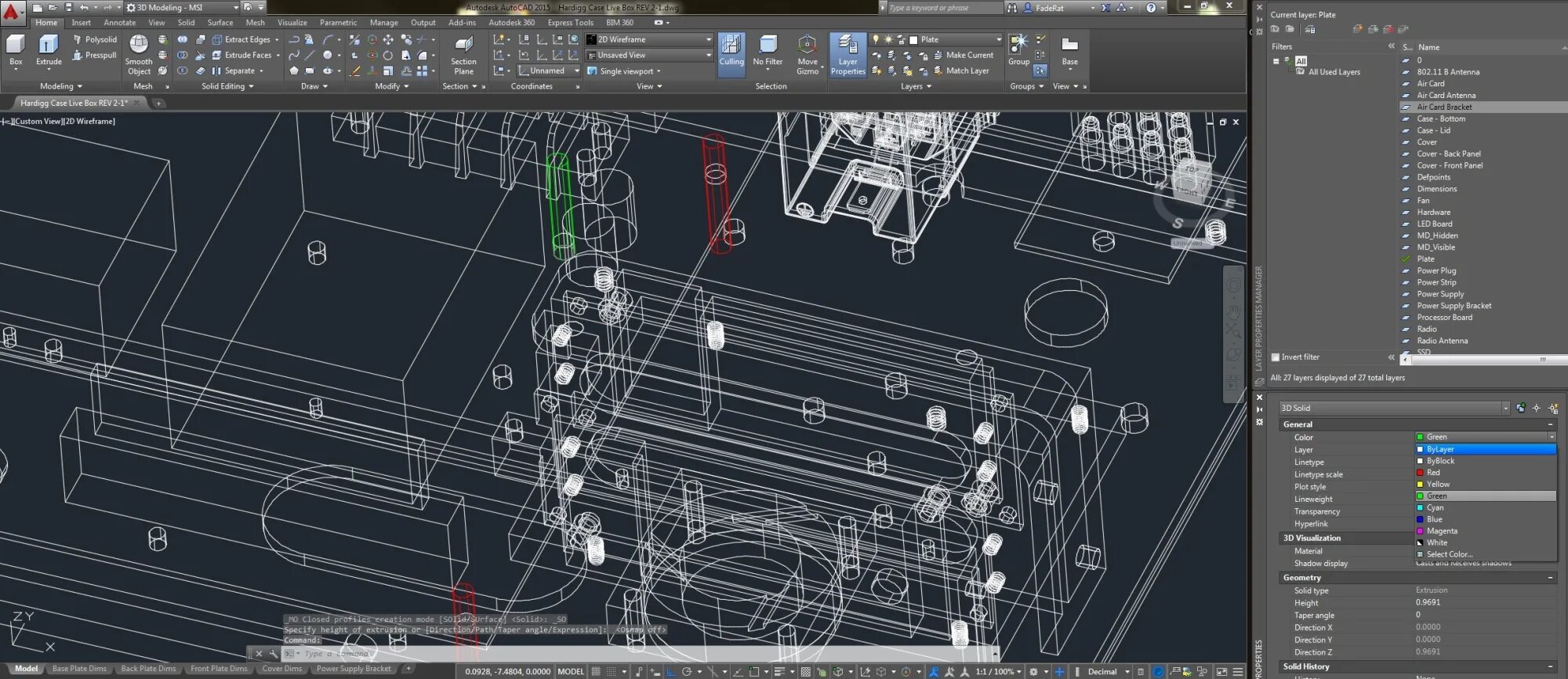Click the Match Layer button
The height and width of the screenshot is (679, 1568).
[967, 71]
